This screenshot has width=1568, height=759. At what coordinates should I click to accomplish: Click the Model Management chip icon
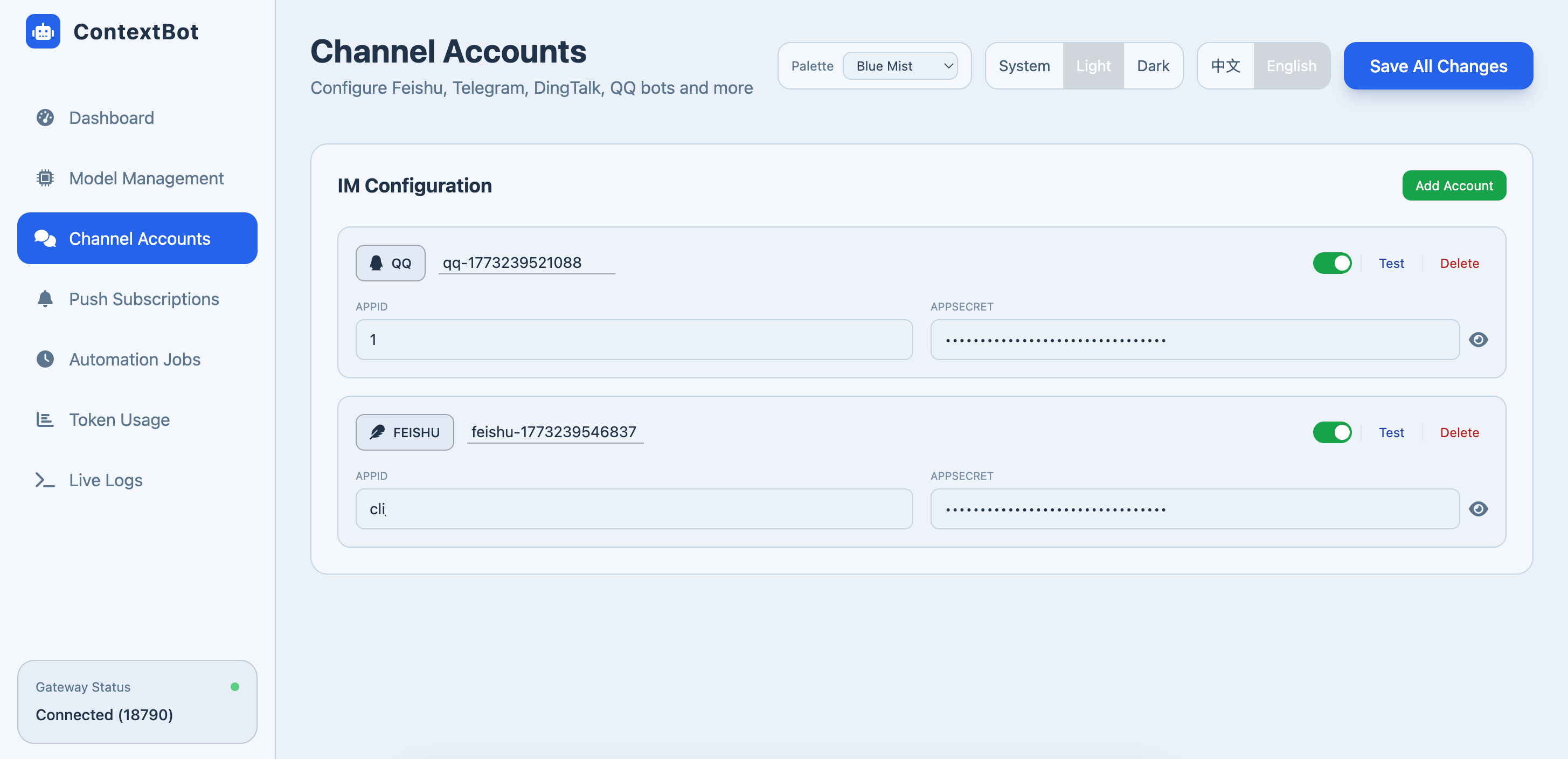click(x=45, y=178)
